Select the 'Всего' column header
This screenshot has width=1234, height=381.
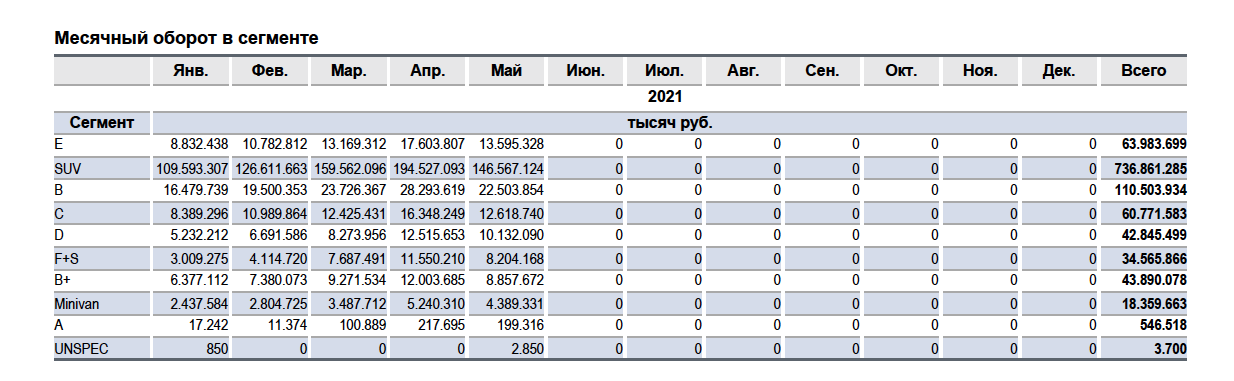pos(1143,71)
